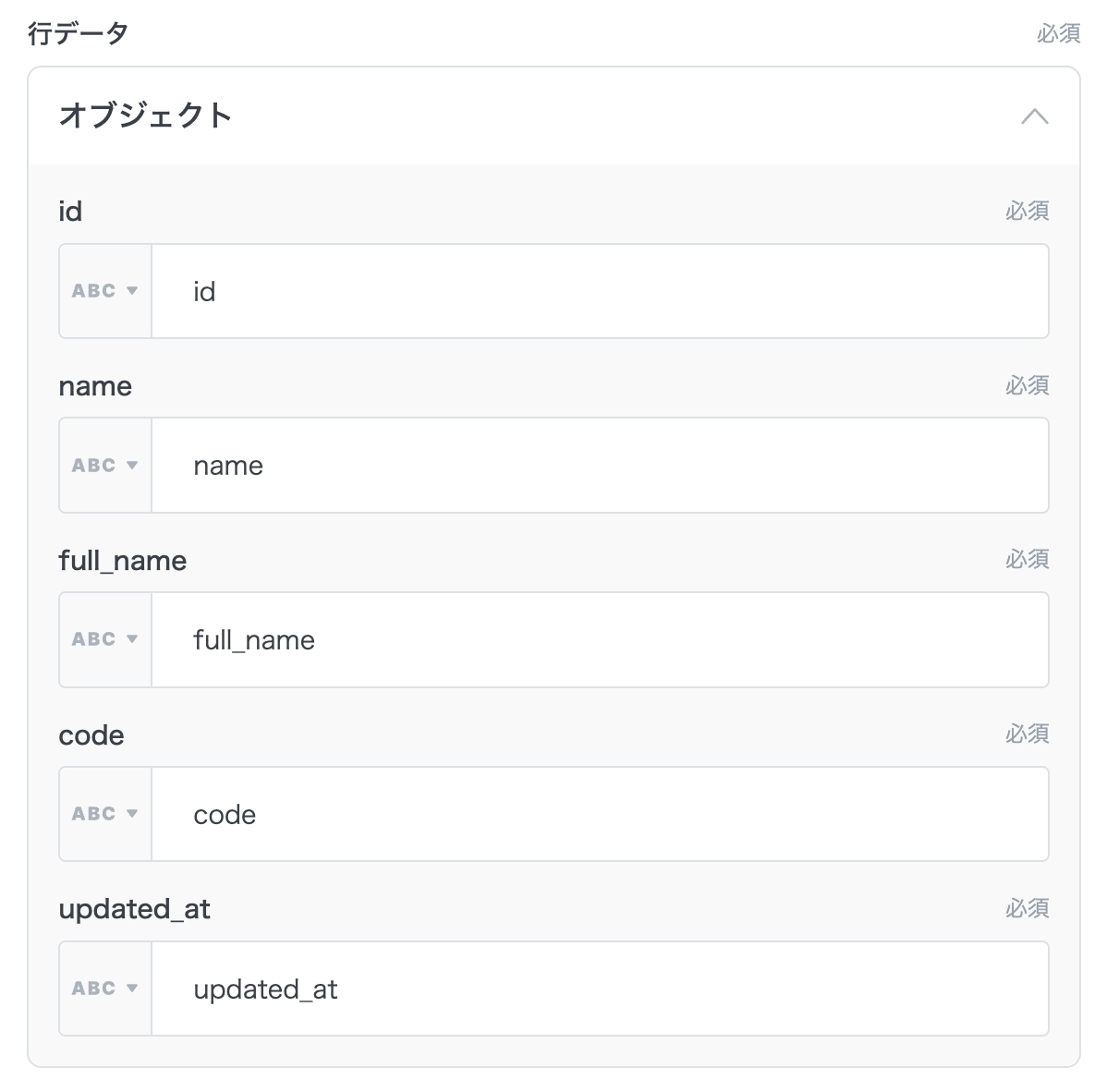Click the id field label

click(70, 212)
